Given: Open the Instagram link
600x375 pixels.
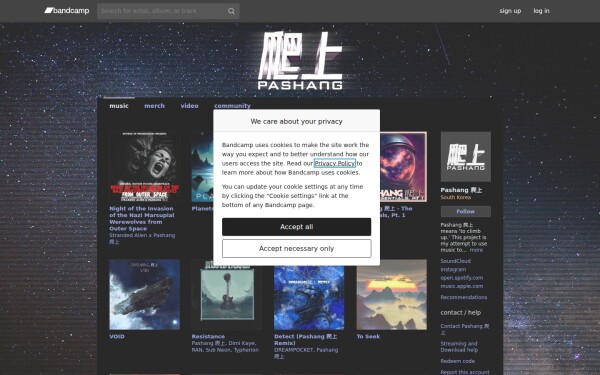Looking at the screenshot, I should (x=453, y=269).
